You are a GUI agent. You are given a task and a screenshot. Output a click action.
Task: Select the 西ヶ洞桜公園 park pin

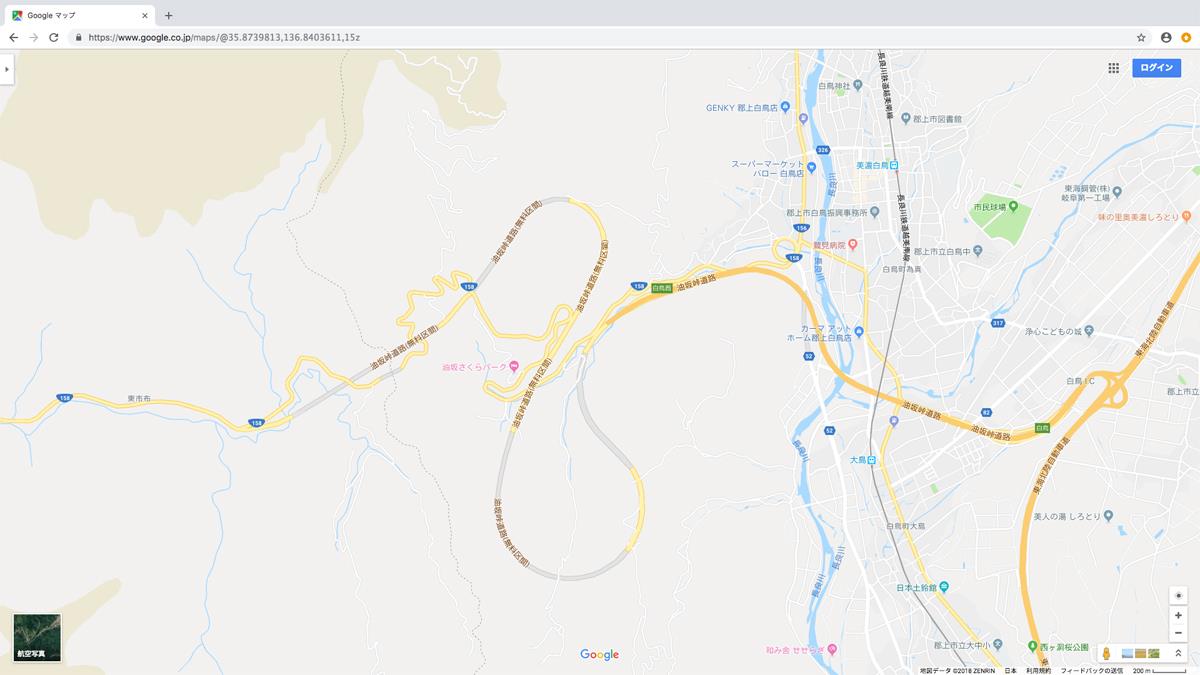pos(1033,647)
